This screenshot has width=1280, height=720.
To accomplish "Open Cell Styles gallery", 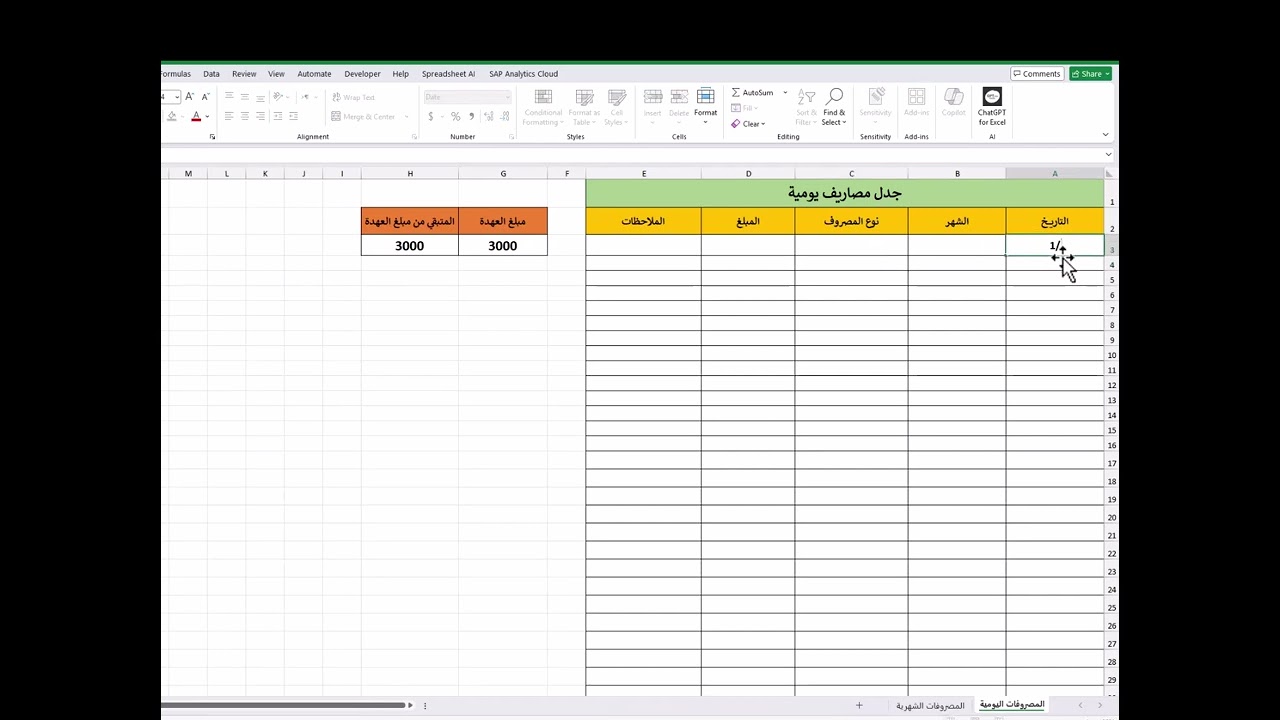I will [616, 107].
